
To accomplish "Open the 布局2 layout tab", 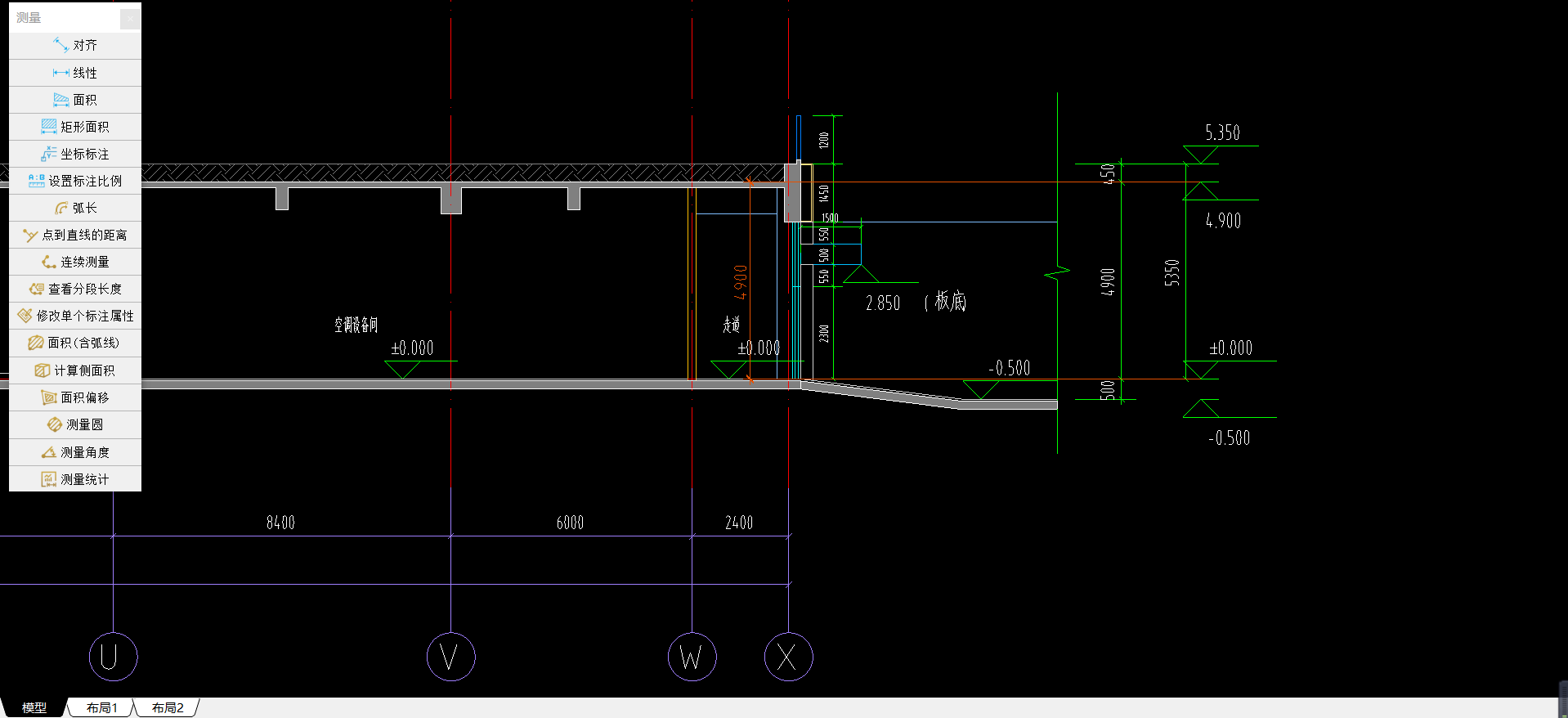I will (168, 707).
